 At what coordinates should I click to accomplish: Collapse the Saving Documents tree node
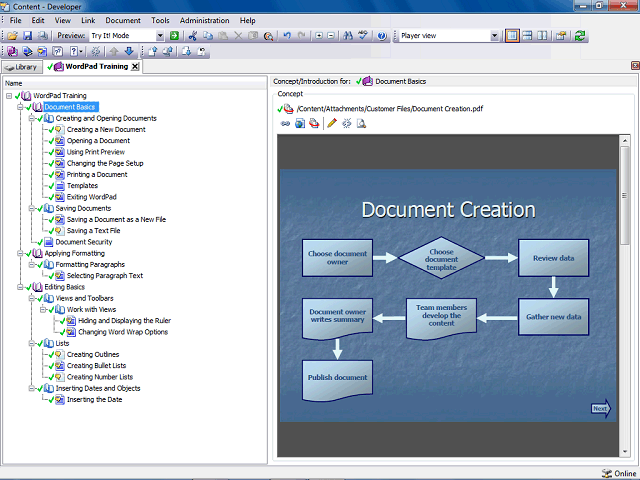[x=31, y=209]
